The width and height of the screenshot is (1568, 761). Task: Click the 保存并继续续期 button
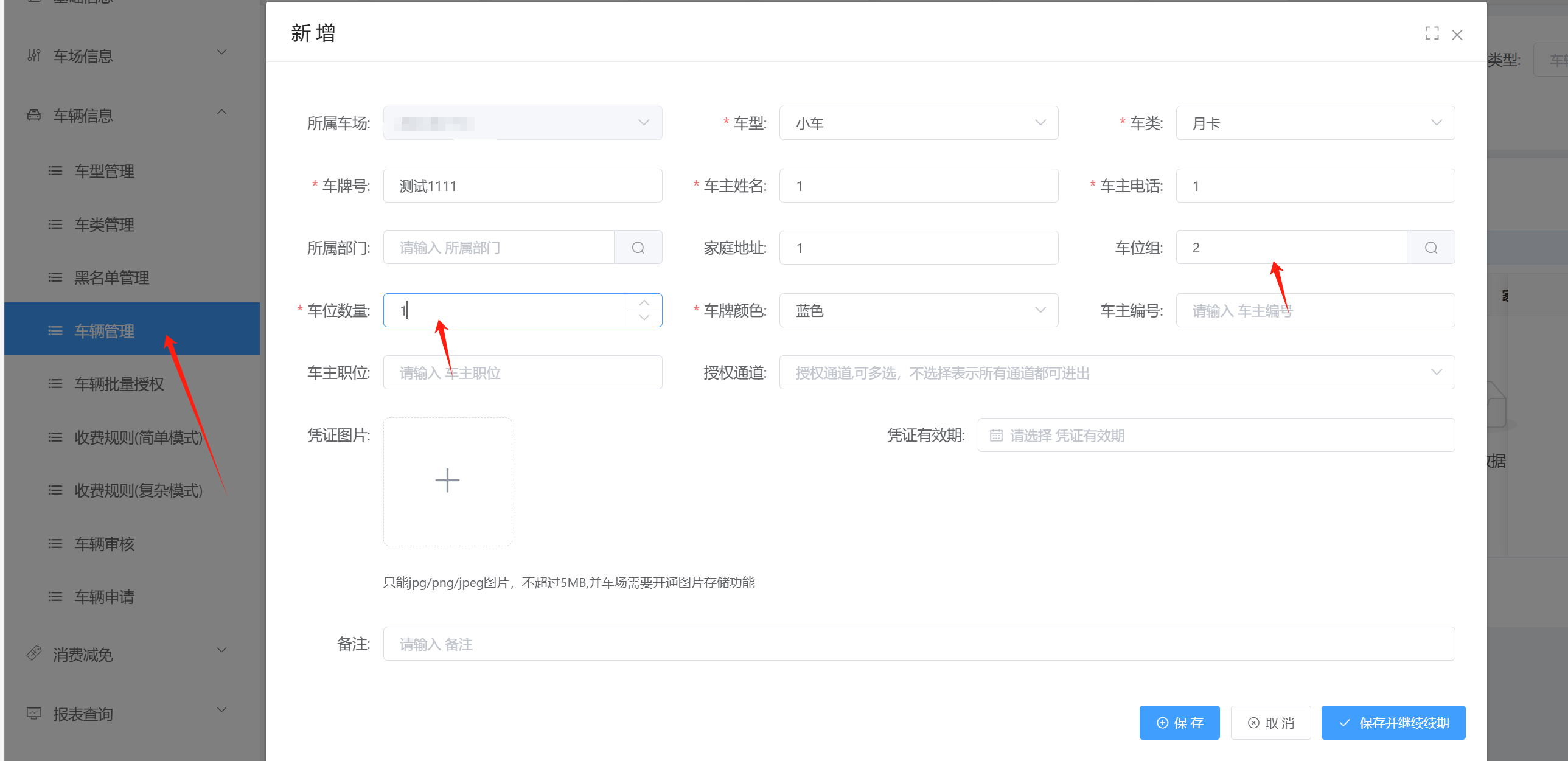(x=1393, y=723)
